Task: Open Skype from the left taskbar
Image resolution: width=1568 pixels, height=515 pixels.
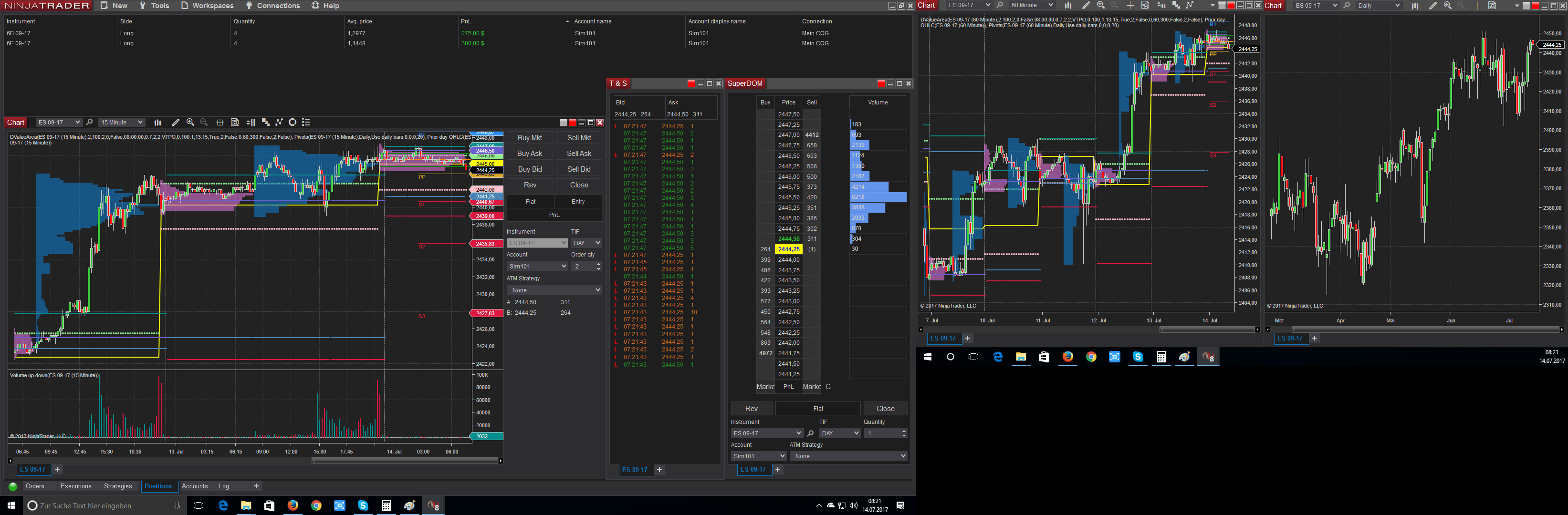Action: pyautogui.click(x=363, y=506)
